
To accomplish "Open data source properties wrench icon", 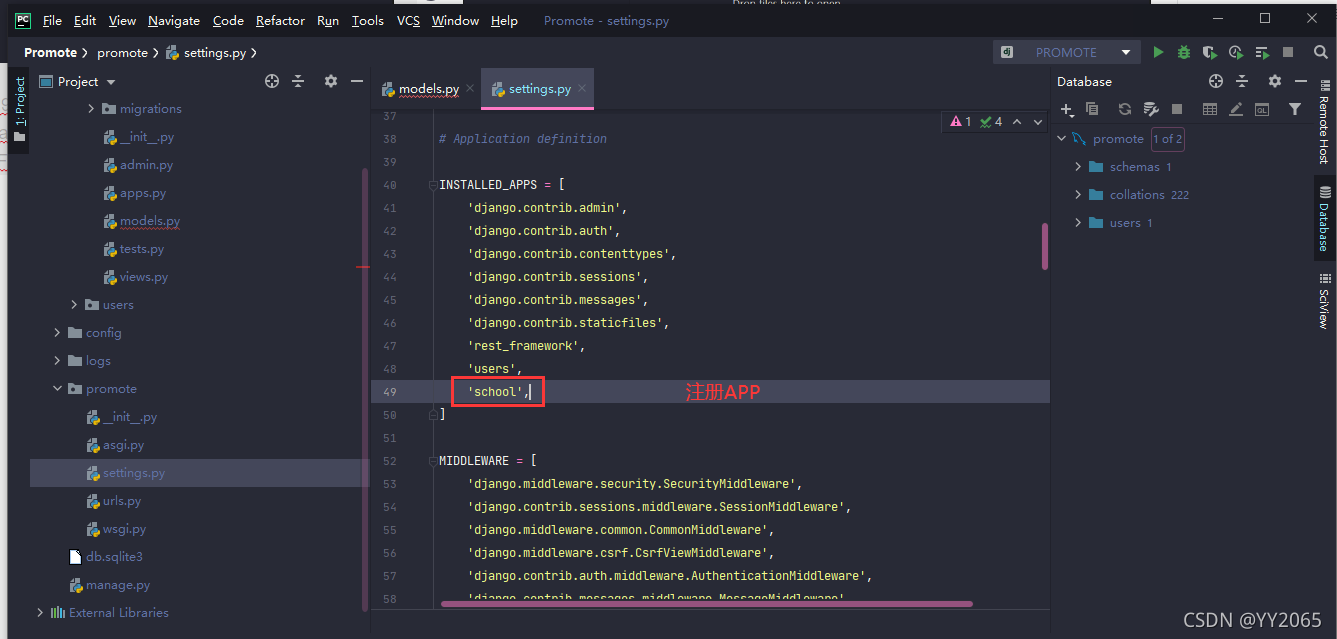I will (x=1151, y=109).
